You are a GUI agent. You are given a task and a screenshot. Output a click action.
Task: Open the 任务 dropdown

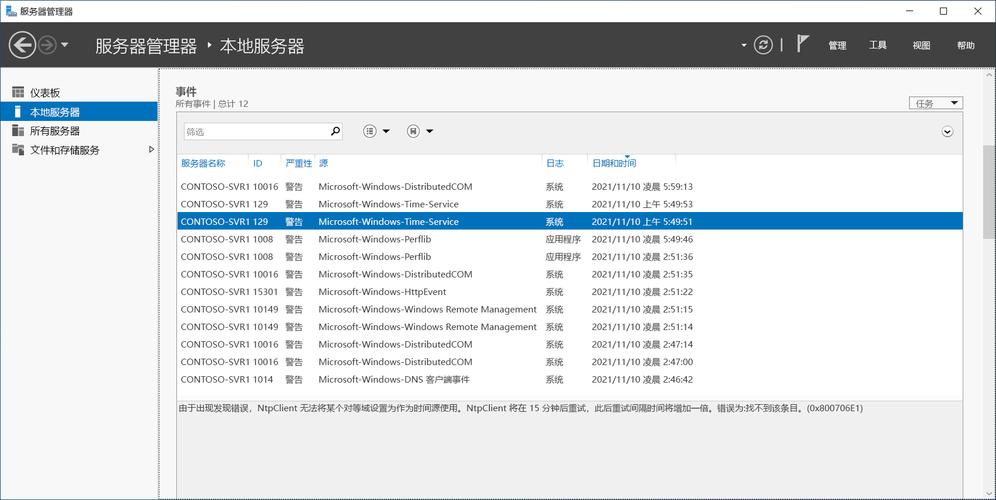point(935,103)
